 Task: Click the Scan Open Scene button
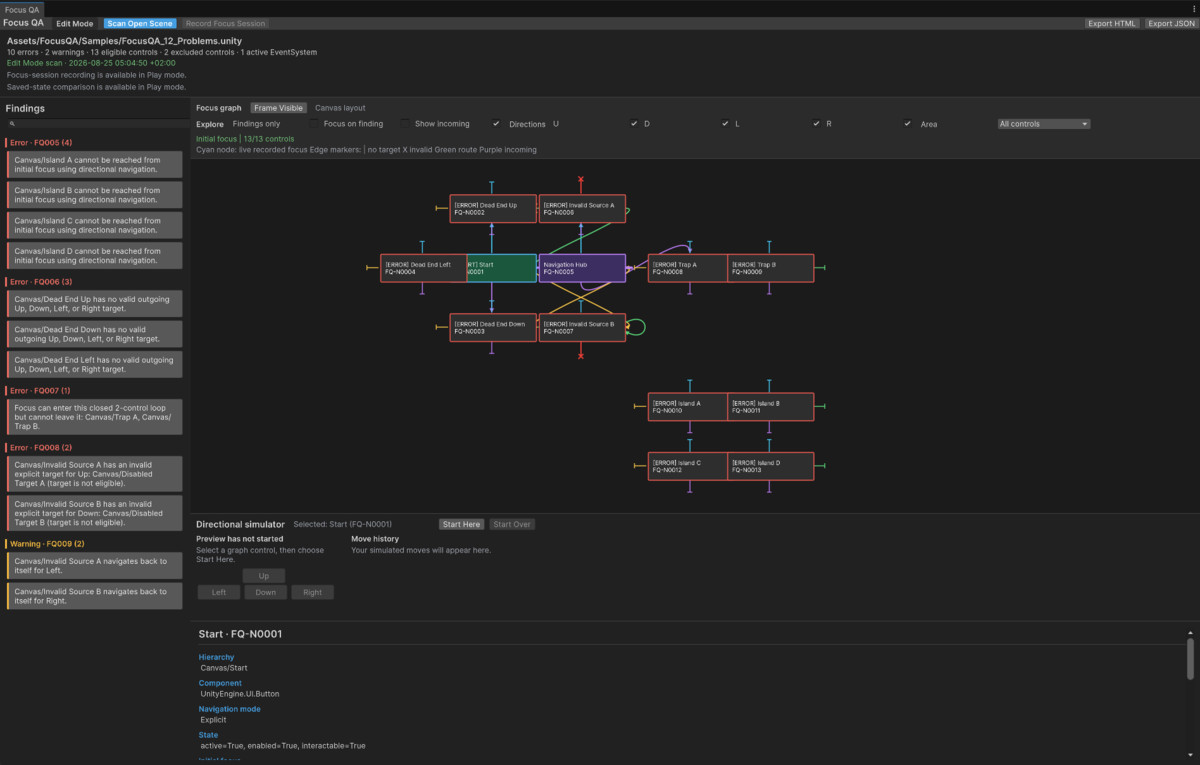(x=139, y=23)
